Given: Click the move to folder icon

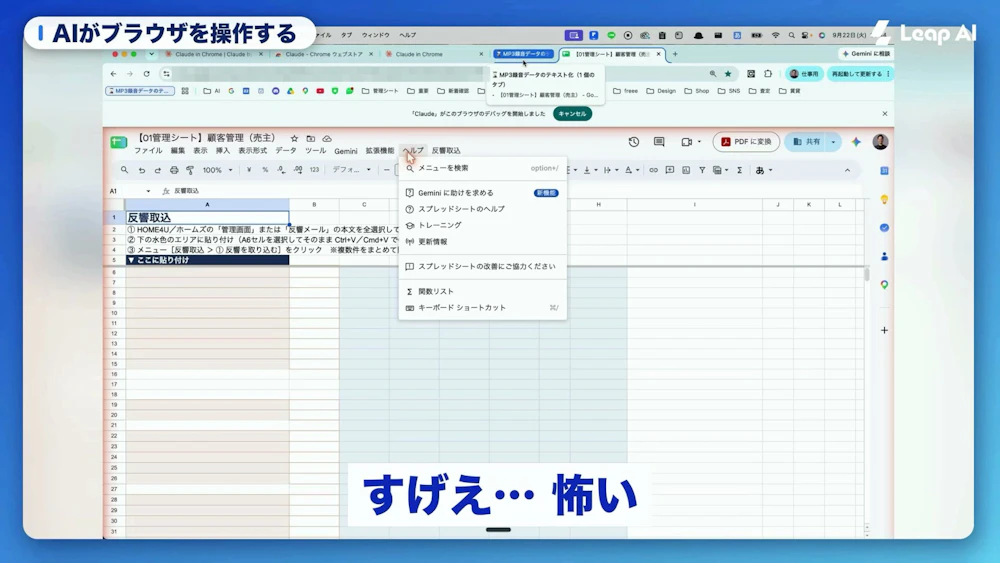Looking at the screenshot, I should 311,138.
